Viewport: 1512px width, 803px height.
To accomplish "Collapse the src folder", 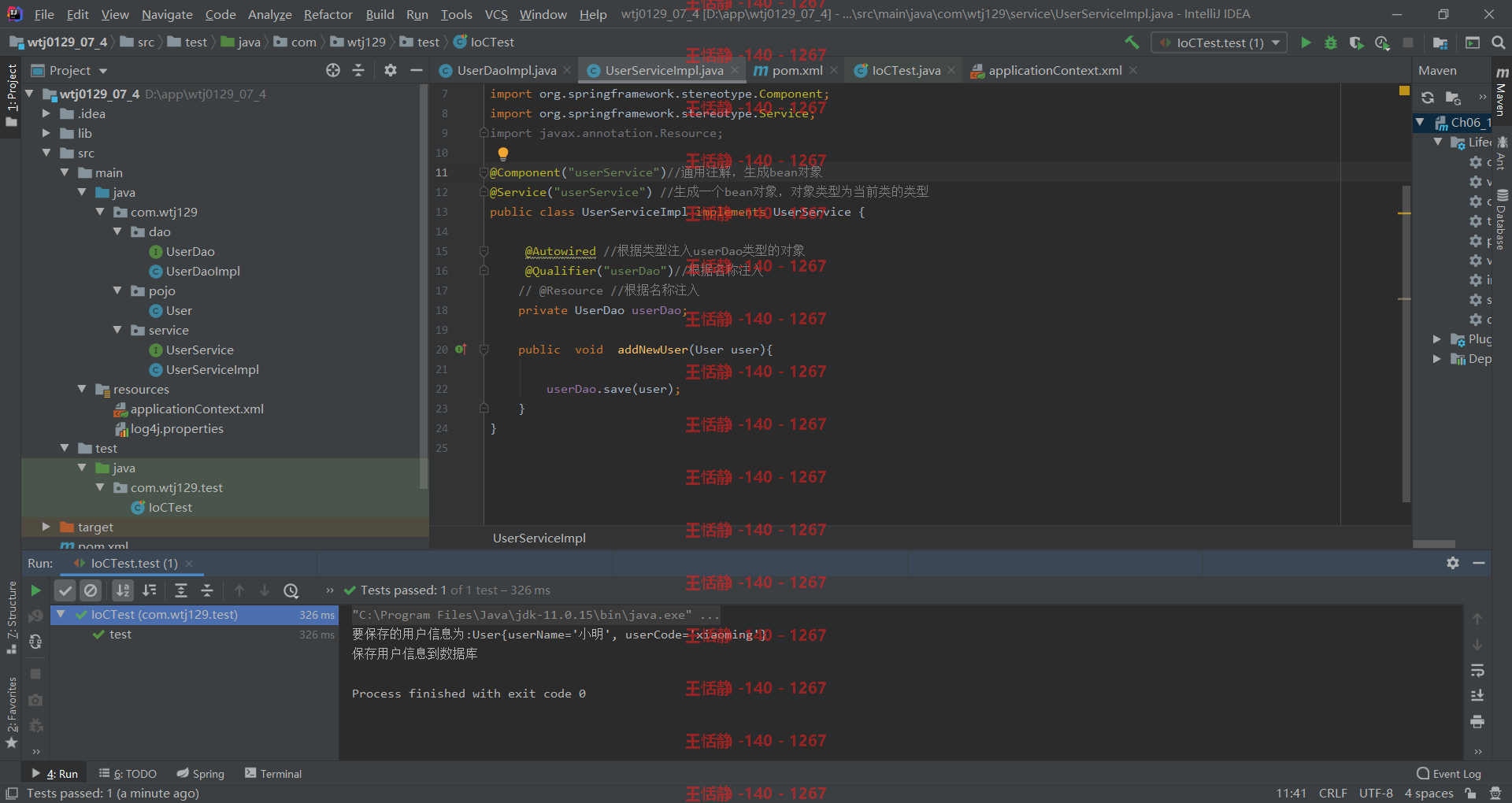I will click(x=46, y=153).
